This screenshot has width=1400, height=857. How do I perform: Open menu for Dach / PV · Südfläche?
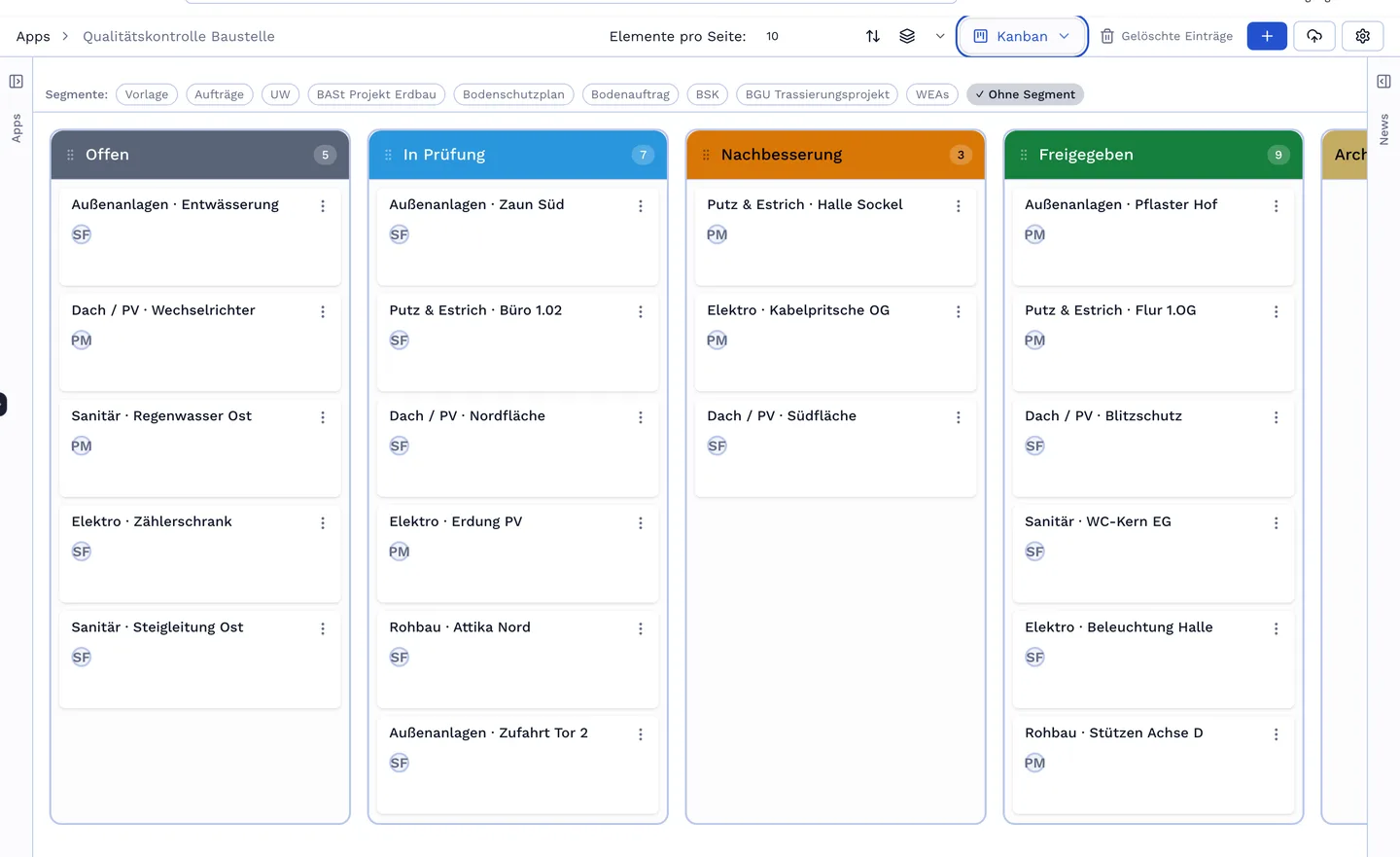[959, 417]
